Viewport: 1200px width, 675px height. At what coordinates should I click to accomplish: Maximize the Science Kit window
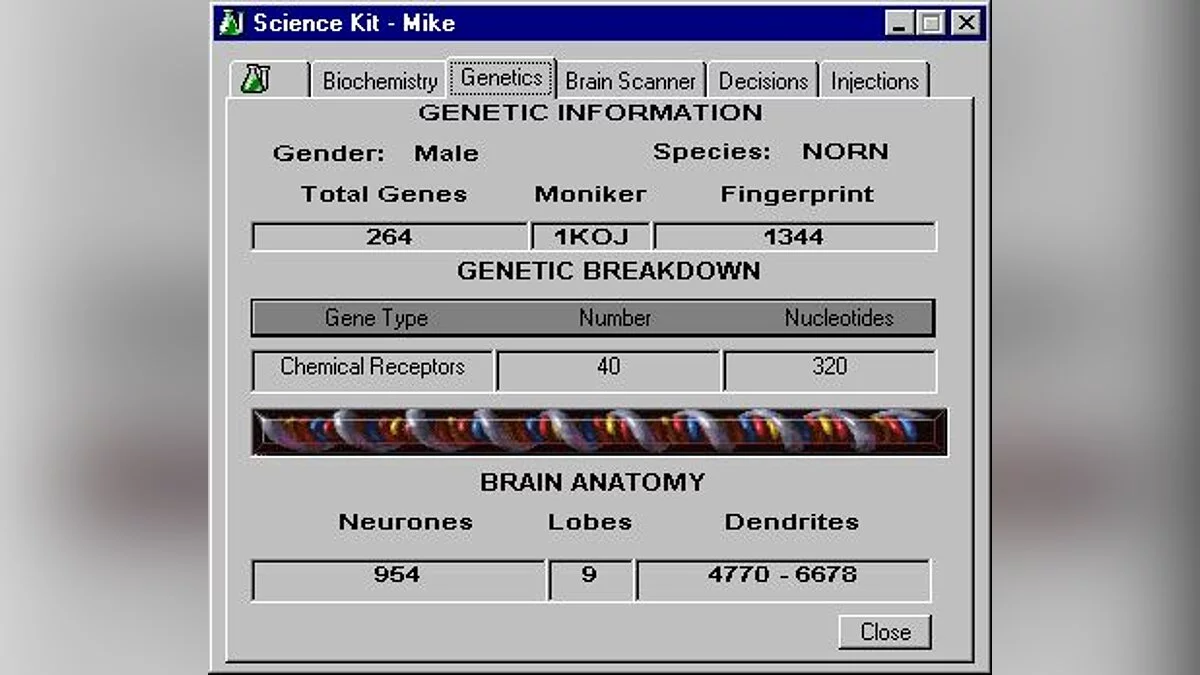coord(932,23)
